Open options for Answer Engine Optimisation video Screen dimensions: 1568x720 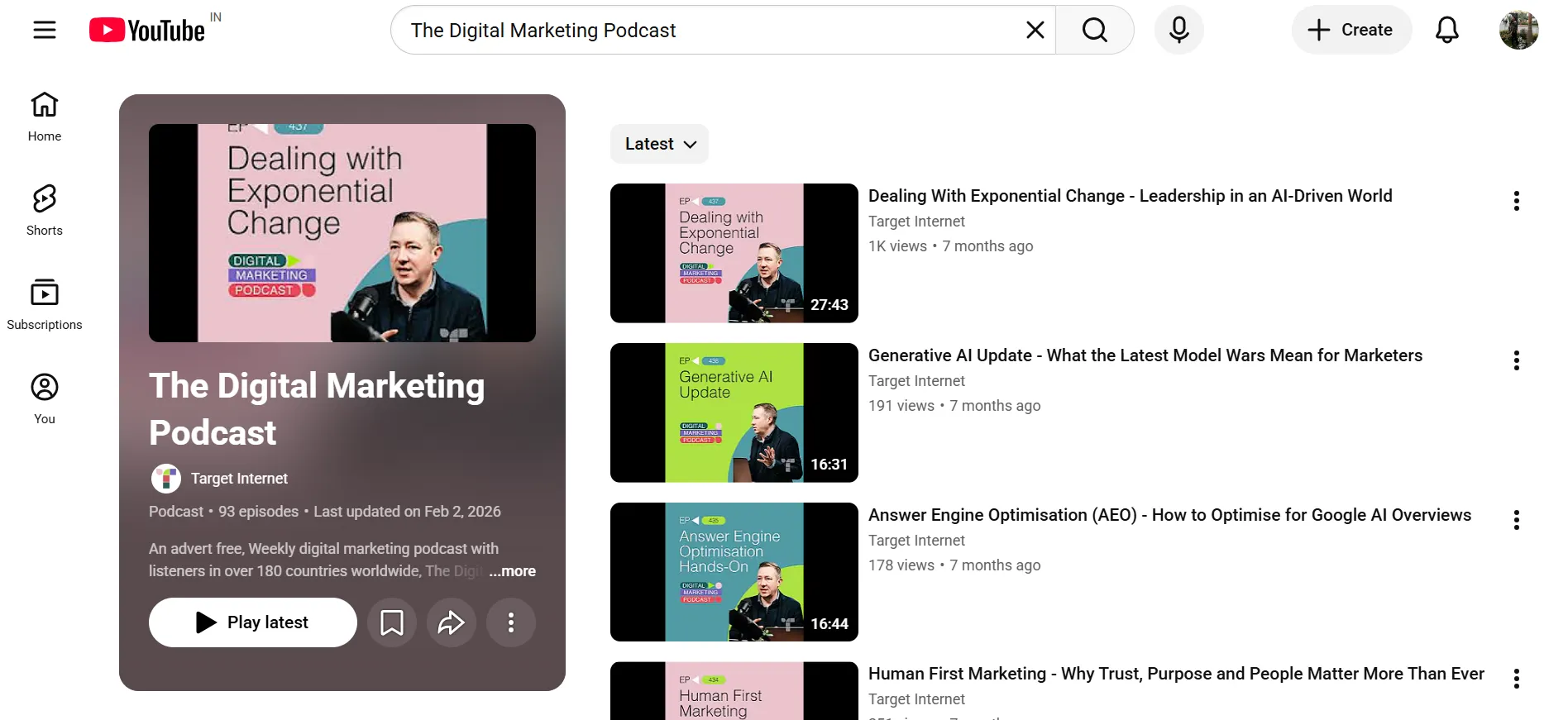(1516, 520)
